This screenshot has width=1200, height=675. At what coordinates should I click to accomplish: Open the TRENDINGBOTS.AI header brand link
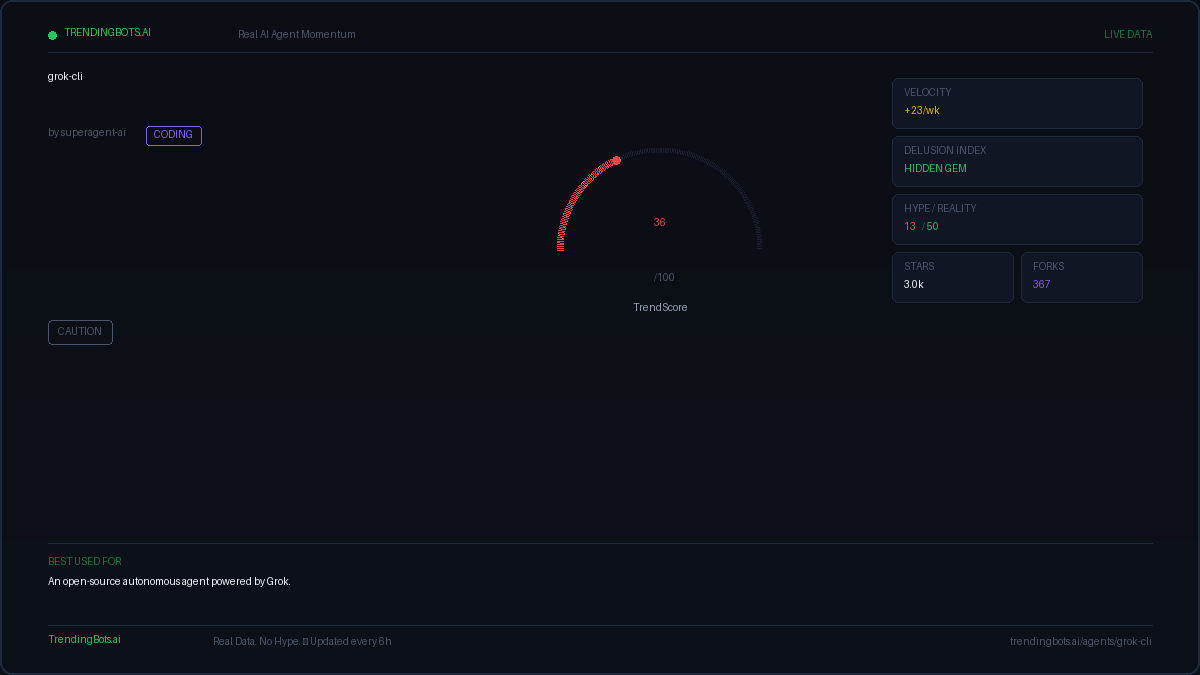coord(108,33)
